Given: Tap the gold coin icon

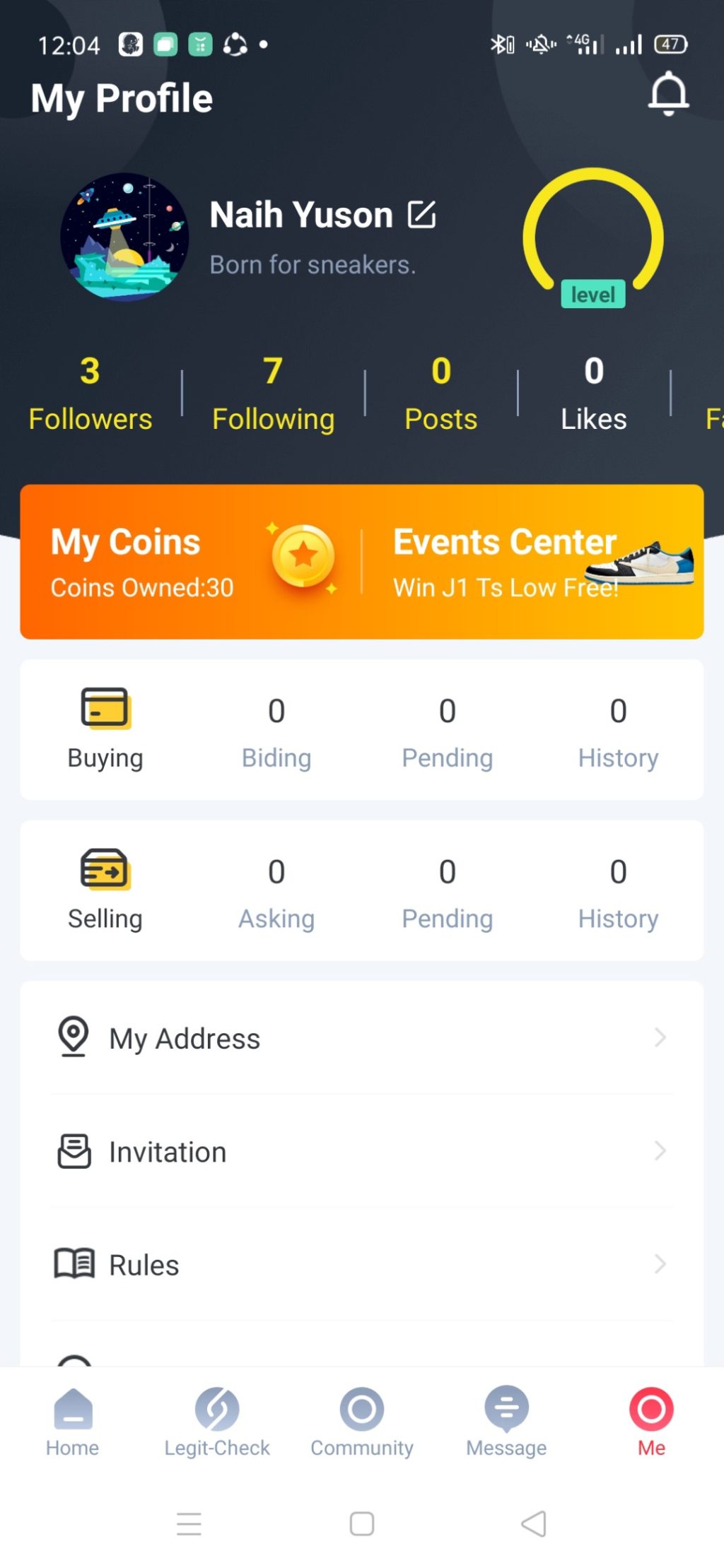Looking at the screenshot, I should (x=303, y=556).
